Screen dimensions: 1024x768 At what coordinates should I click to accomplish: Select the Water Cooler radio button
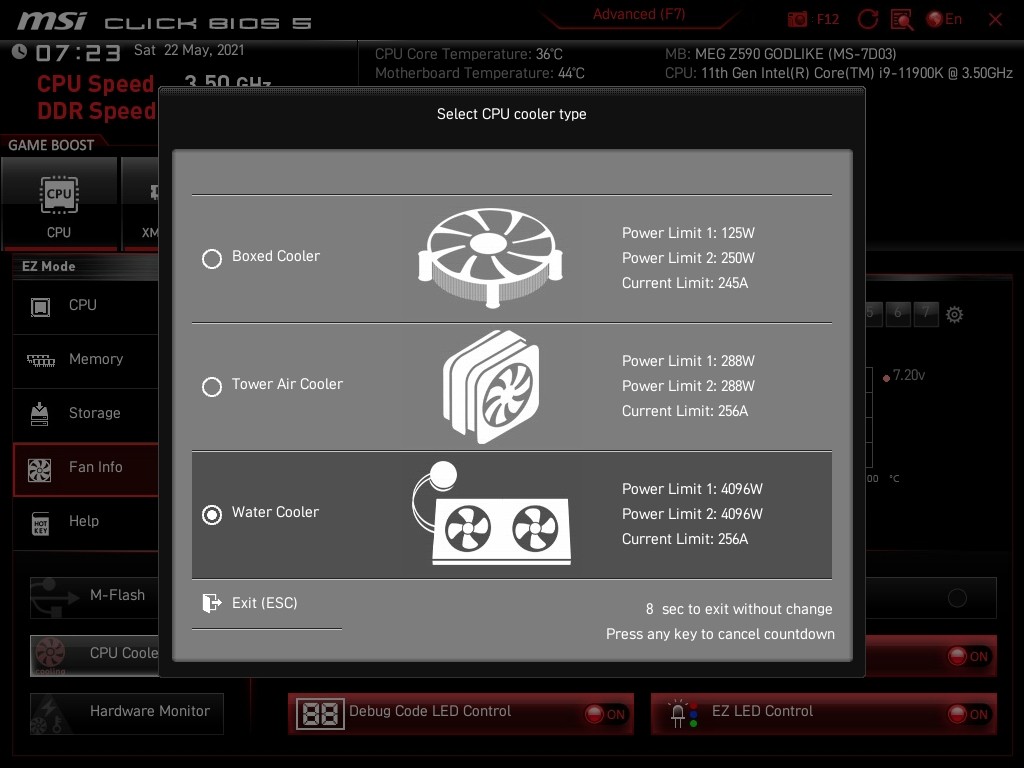pos(212,515)
